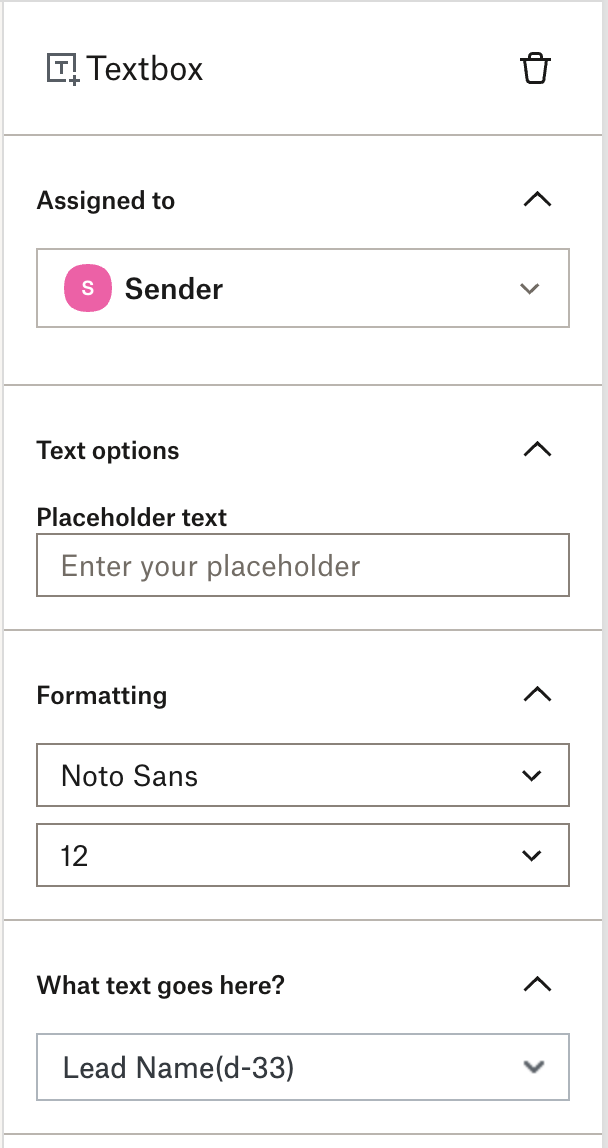Click the Textbox field type icon

(x=63, y=69)
